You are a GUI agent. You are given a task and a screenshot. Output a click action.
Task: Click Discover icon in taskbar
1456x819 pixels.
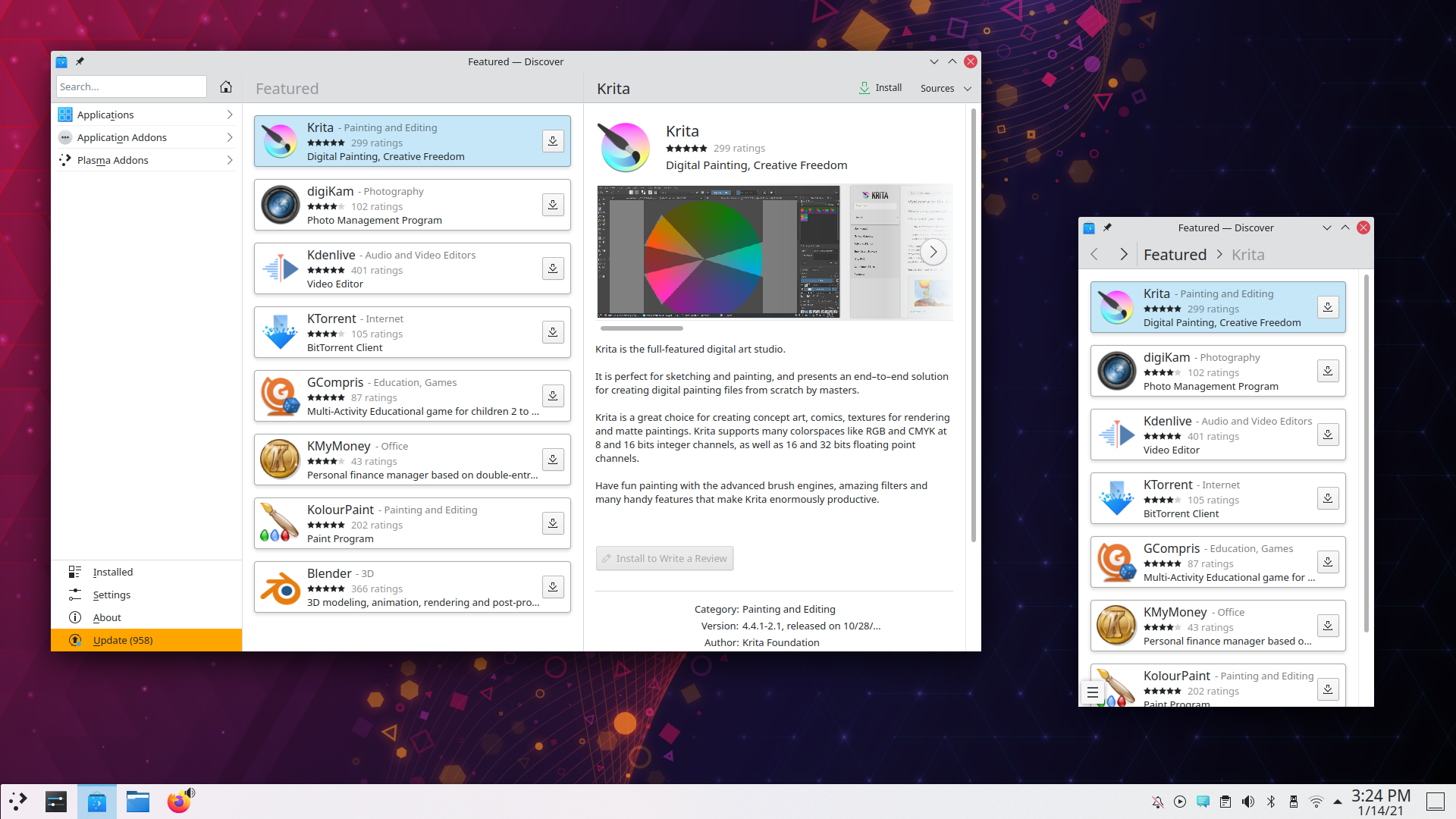(x=97, y=802)
